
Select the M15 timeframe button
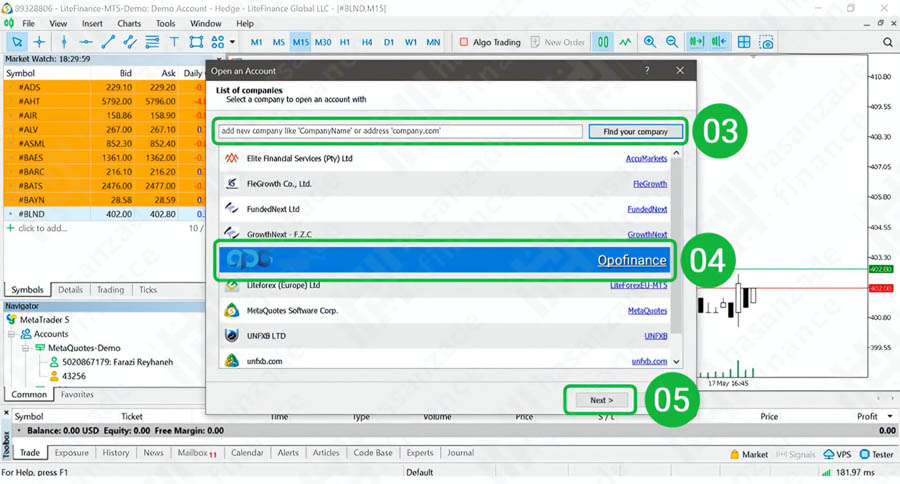click(x=300, y=42)
